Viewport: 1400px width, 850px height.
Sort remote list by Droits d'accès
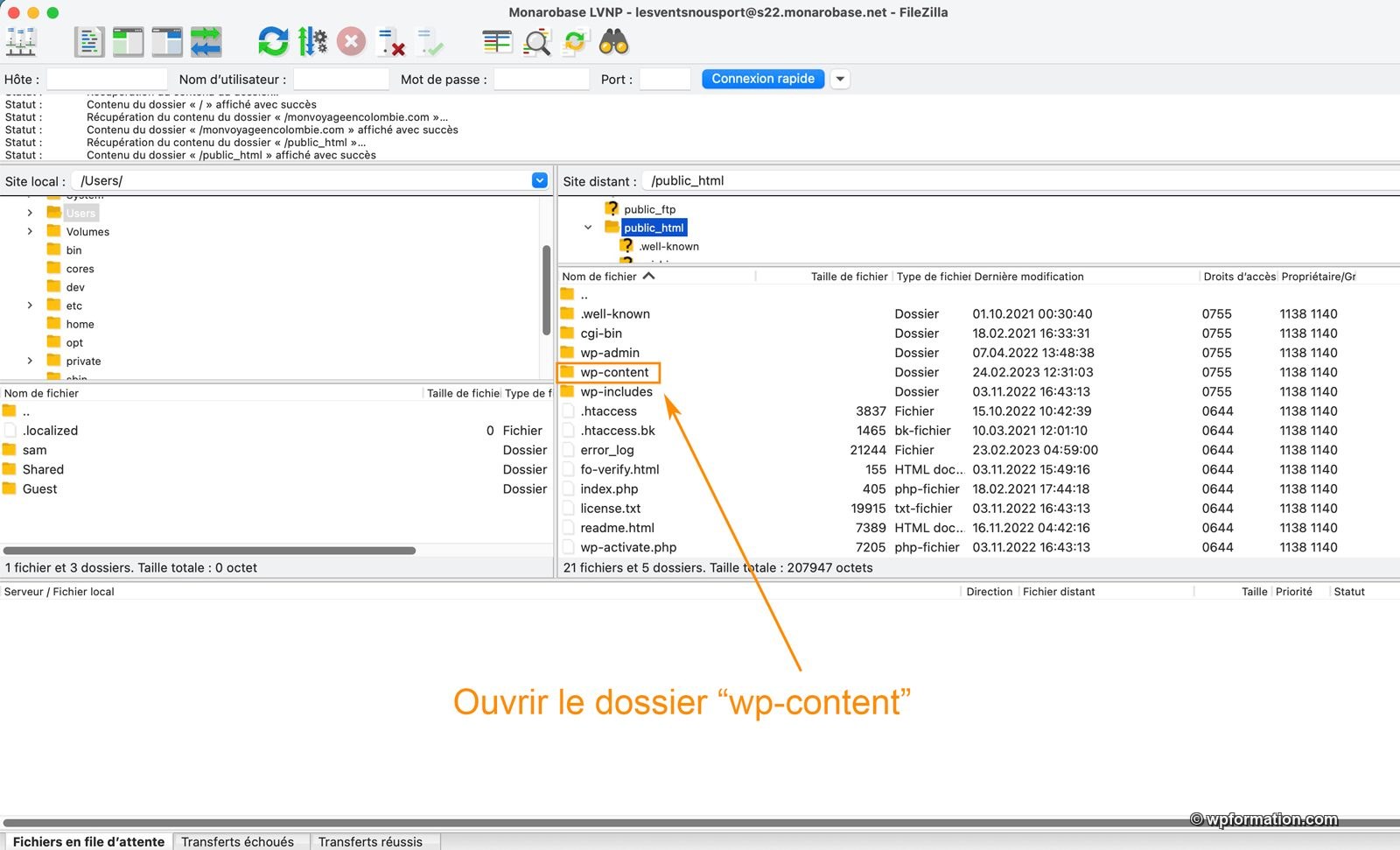coord(1239,277)
